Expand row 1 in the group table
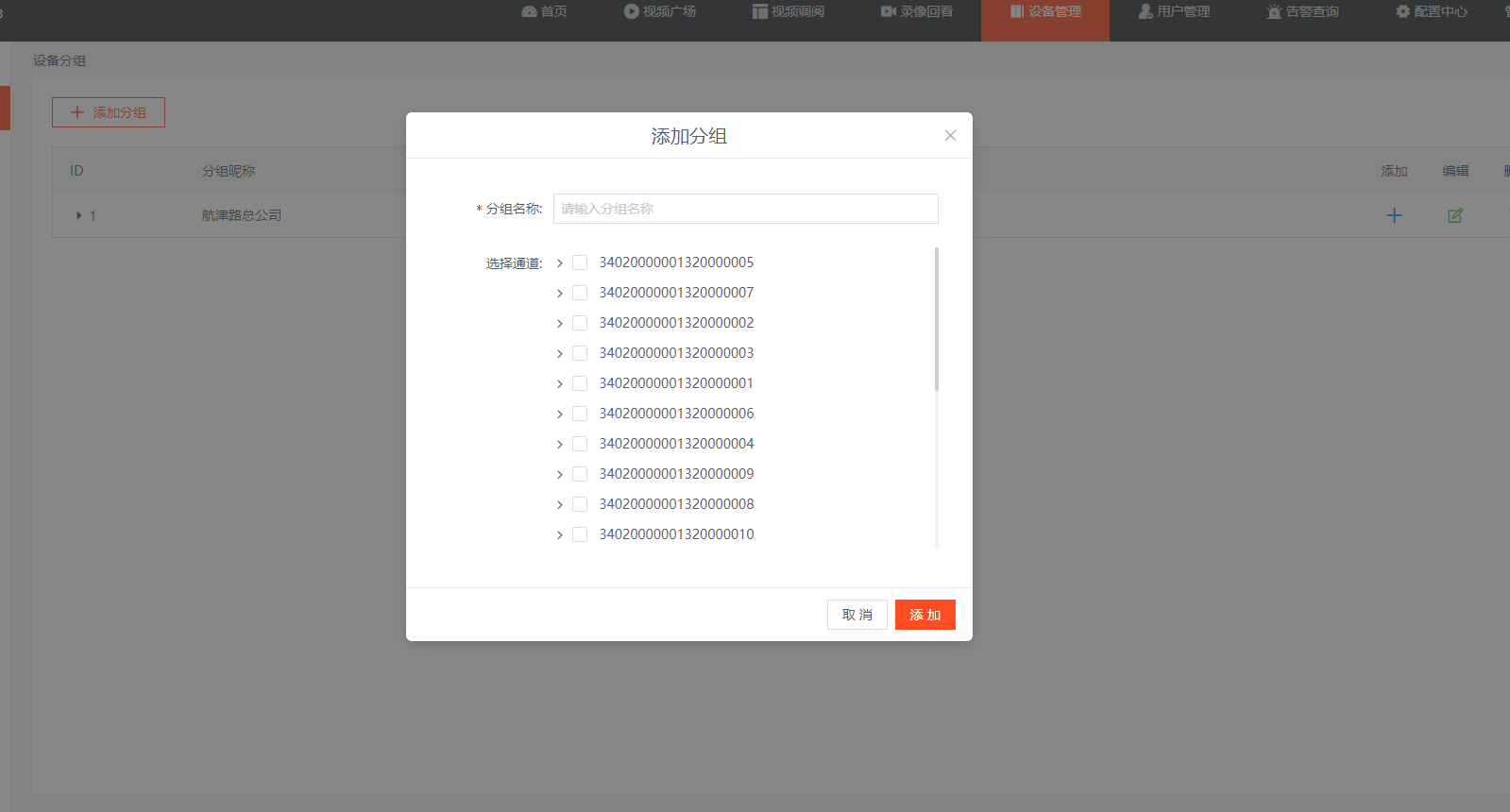Viewport: 1510px width, 812px height. [x=78, y=216]
